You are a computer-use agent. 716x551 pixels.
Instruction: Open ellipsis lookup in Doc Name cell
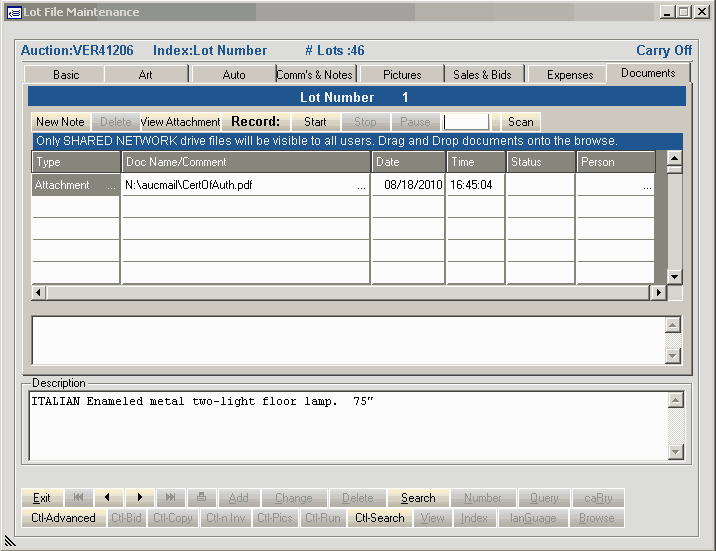(361, 186)
